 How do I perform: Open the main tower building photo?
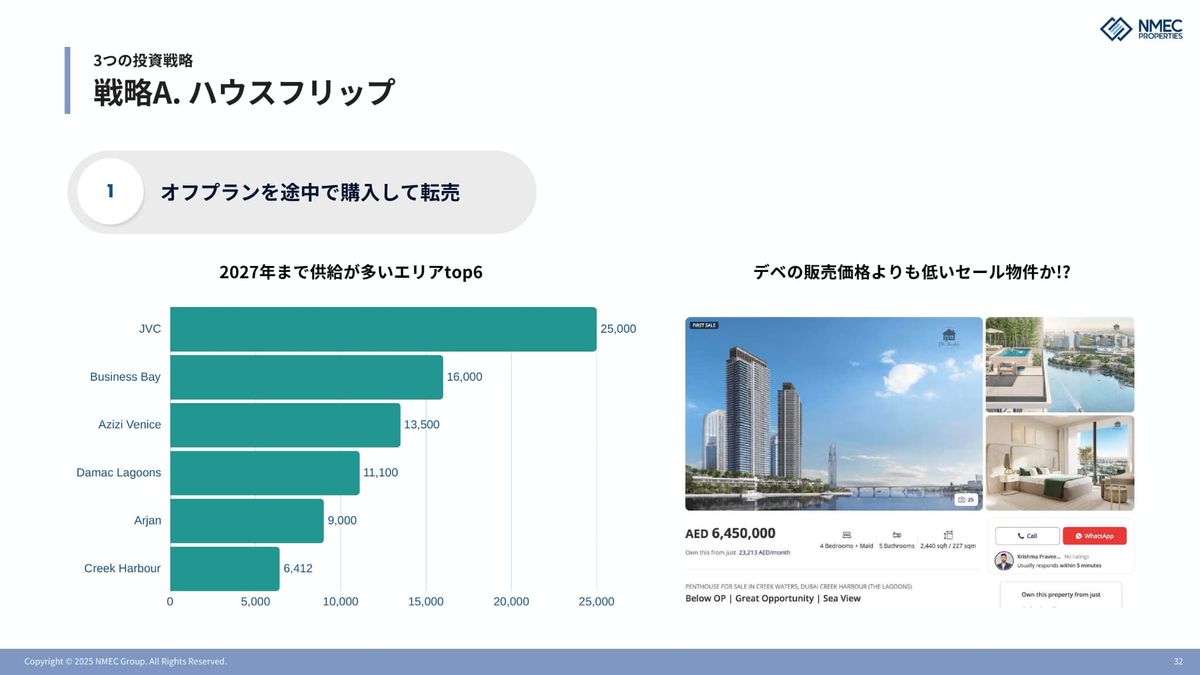833,413
